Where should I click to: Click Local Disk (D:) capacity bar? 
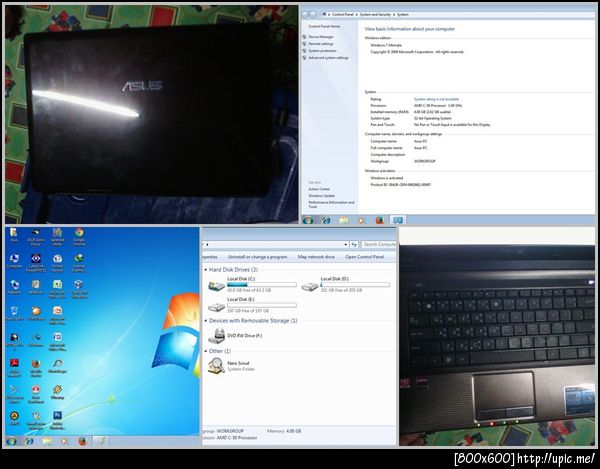click(x=355, y=285)
